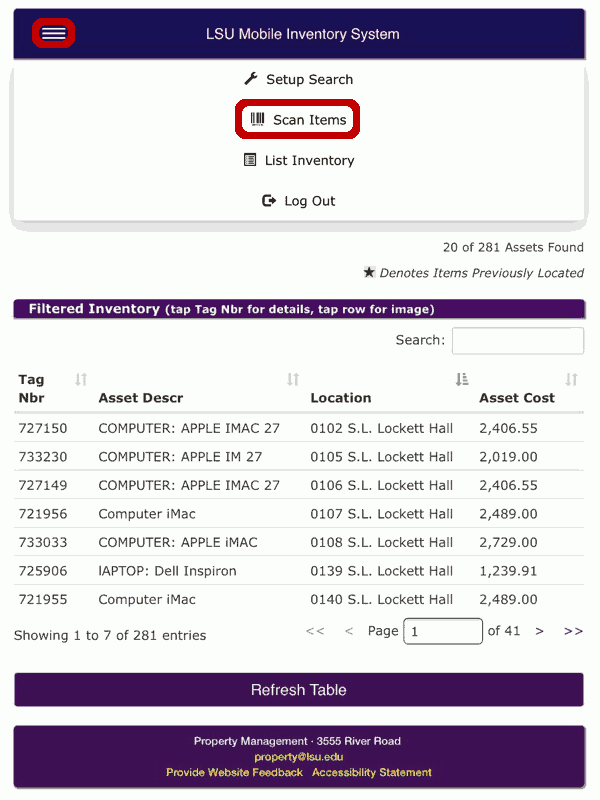Click the List Inventory list icon
The image size is (600, 800).
250,160
